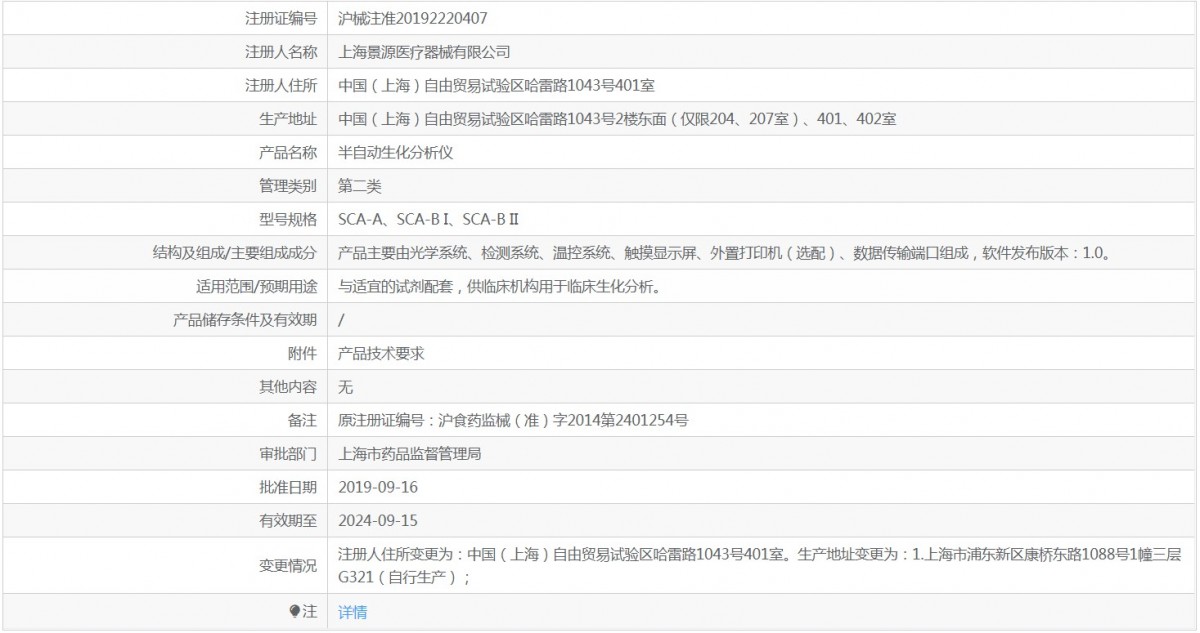1200x633 pixels.
Task: Select remark text 原注册证编号 2014第2401254号
Action: (513, 421)
